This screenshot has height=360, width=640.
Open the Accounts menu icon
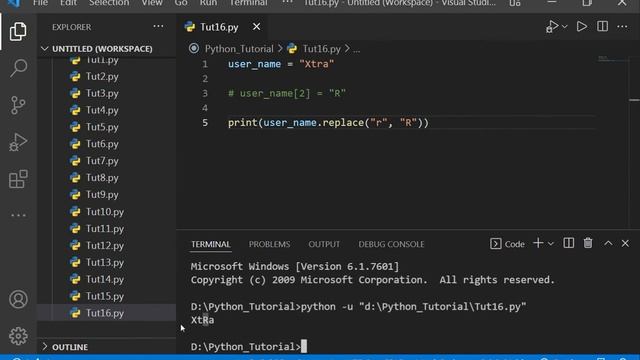(18, 299)
